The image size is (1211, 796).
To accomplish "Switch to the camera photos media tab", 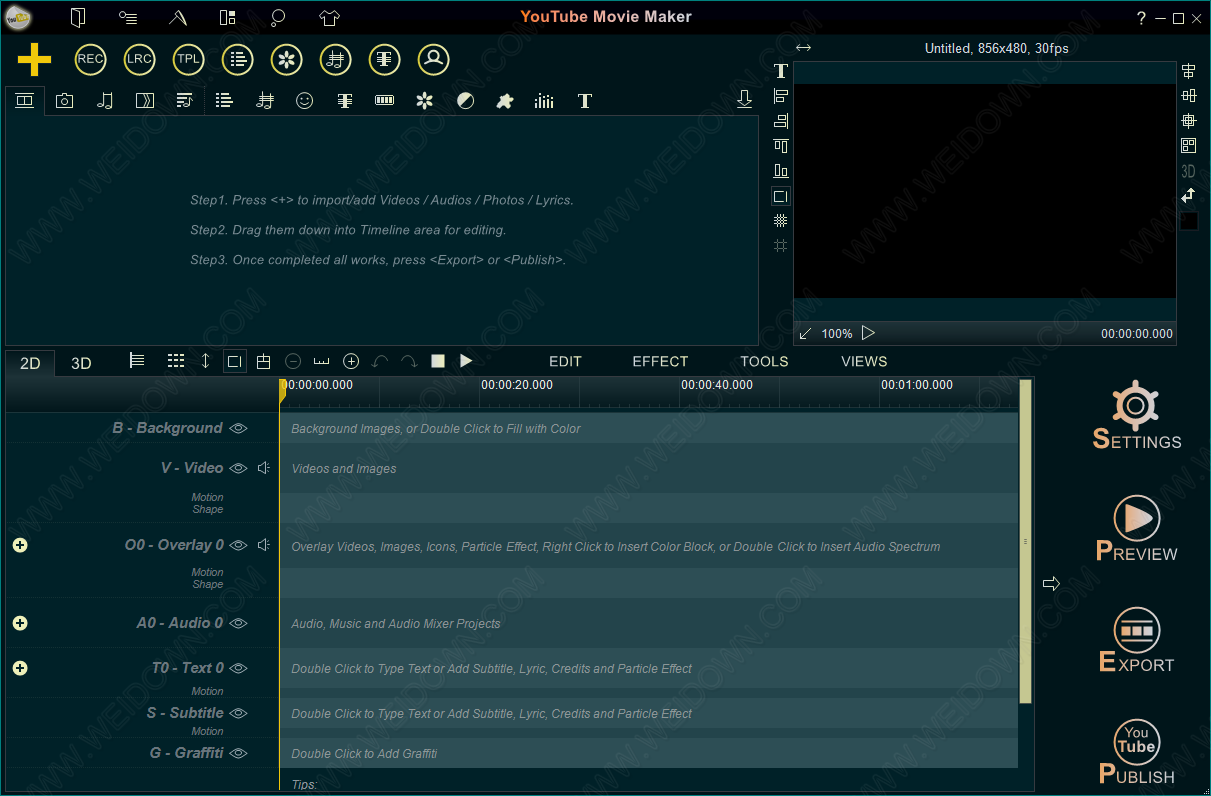I will click(x=65, y=100).
